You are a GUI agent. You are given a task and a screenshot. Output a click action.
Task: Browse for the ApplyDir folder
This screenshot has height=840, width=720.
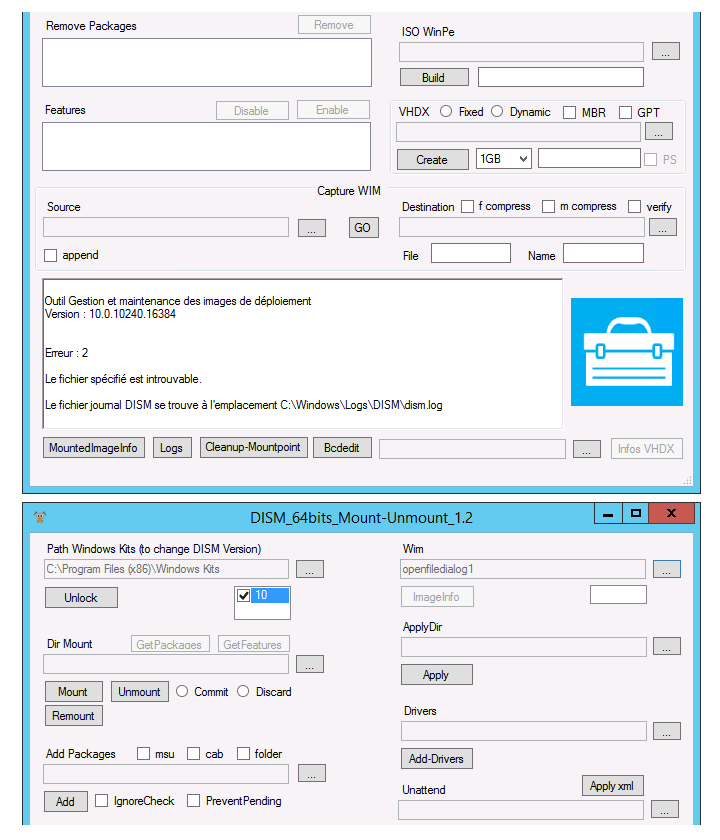[666, 646]
